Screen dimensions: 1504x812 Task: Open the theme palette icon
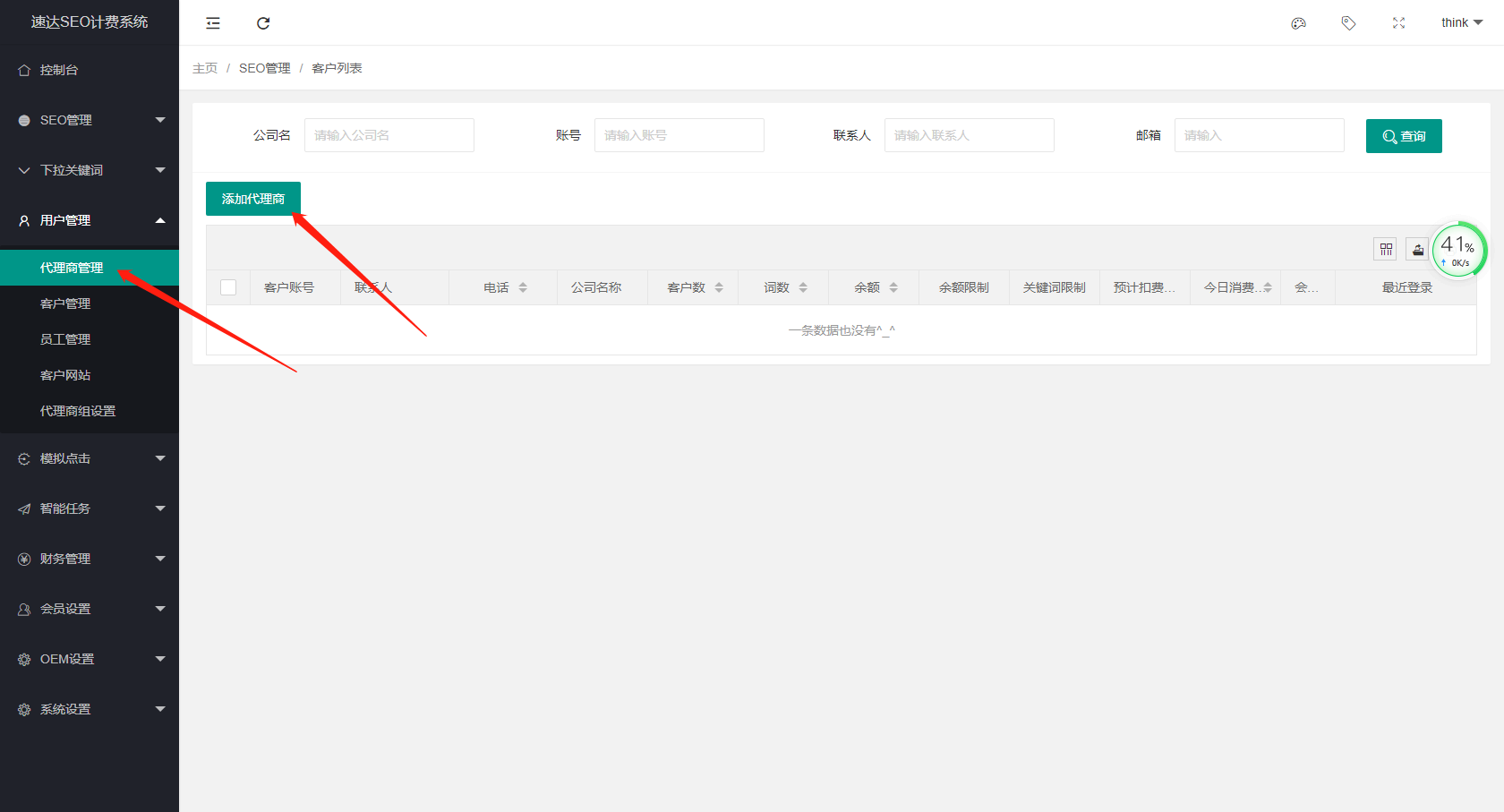click(1298, 23)
